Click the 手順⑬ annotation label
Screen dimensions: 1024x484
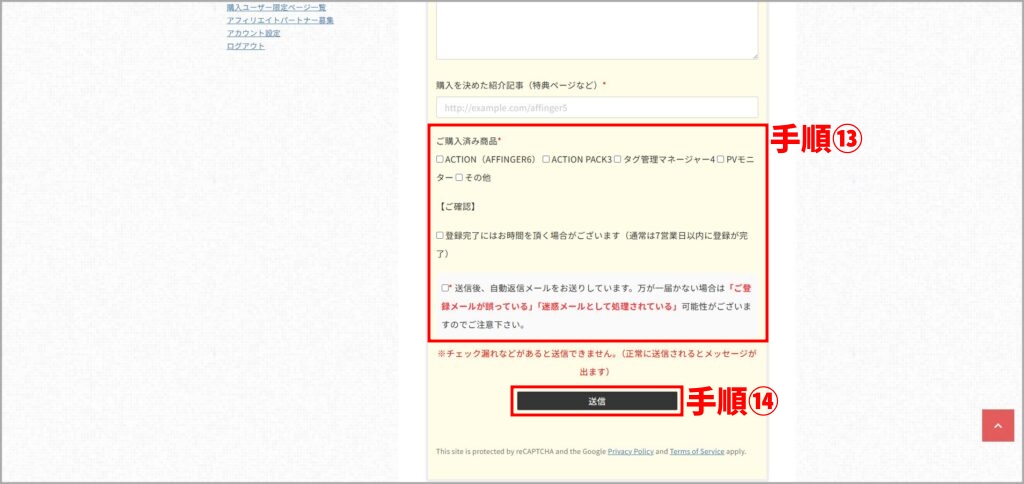point(817,141)
